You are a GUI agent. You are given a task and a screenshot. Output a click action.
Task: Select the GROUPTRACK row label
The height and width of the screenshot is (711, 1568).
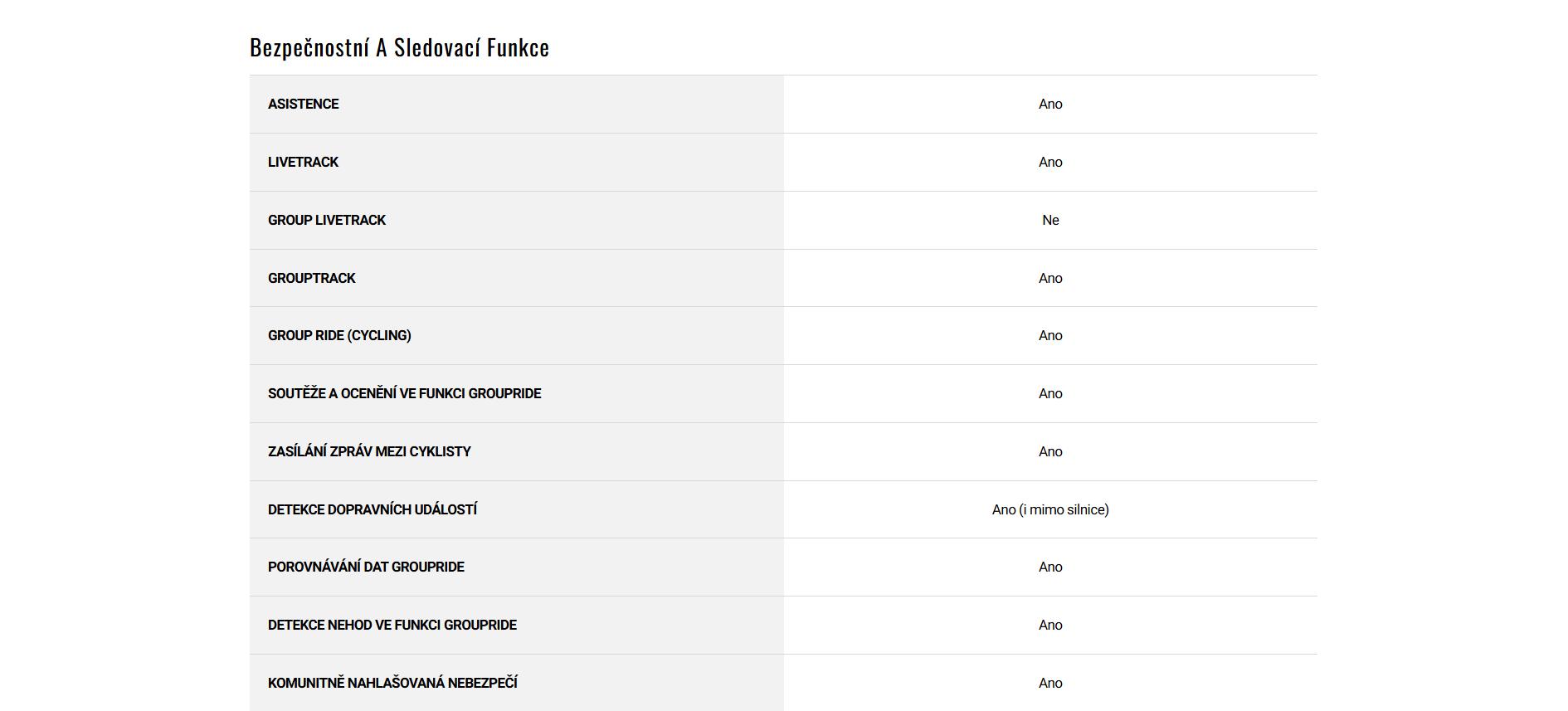click(311, 278)
